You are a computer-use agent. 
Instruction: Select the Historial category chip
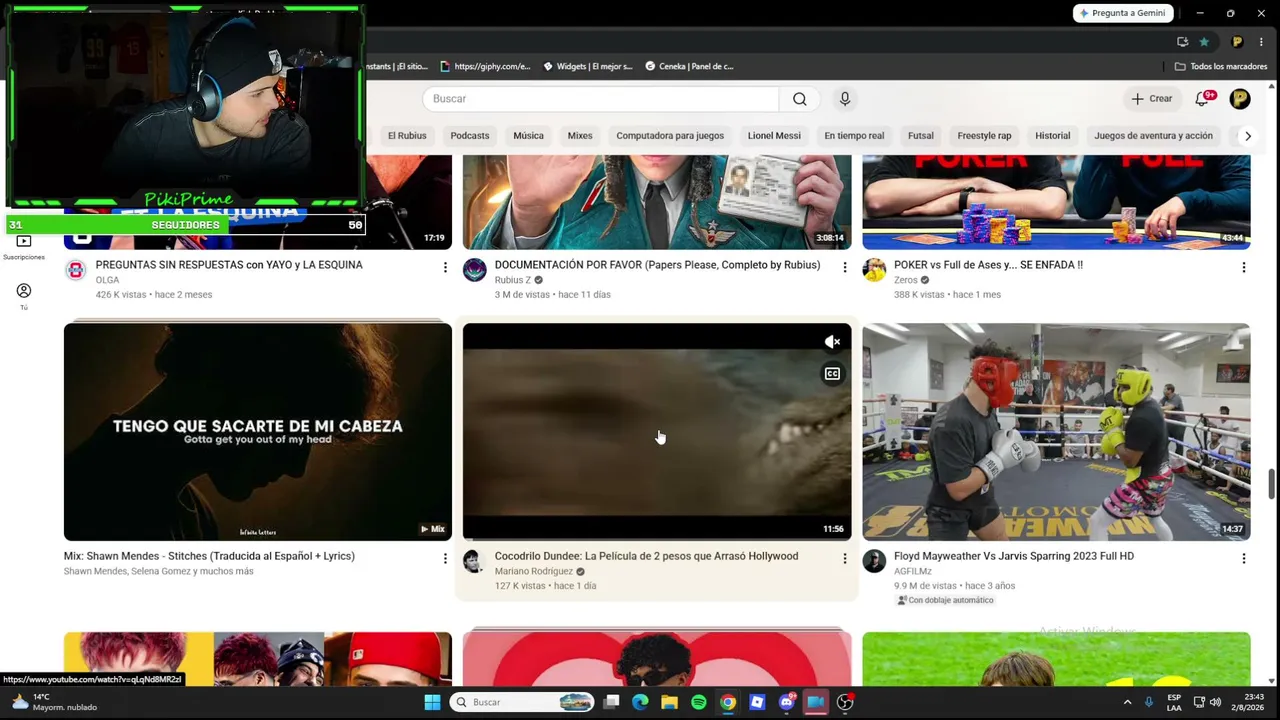point(1052,136)
